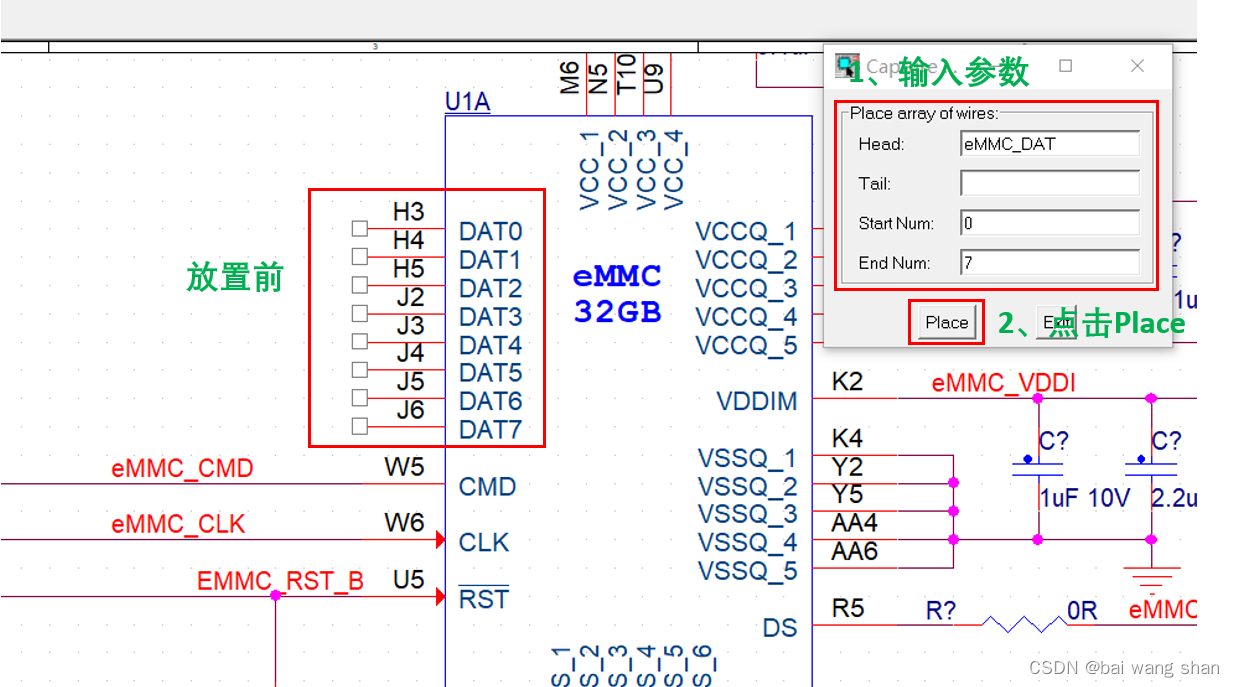Click the Capture application icon in the dialog title bar
The image size is (1234, 687).
click(848, 65)
